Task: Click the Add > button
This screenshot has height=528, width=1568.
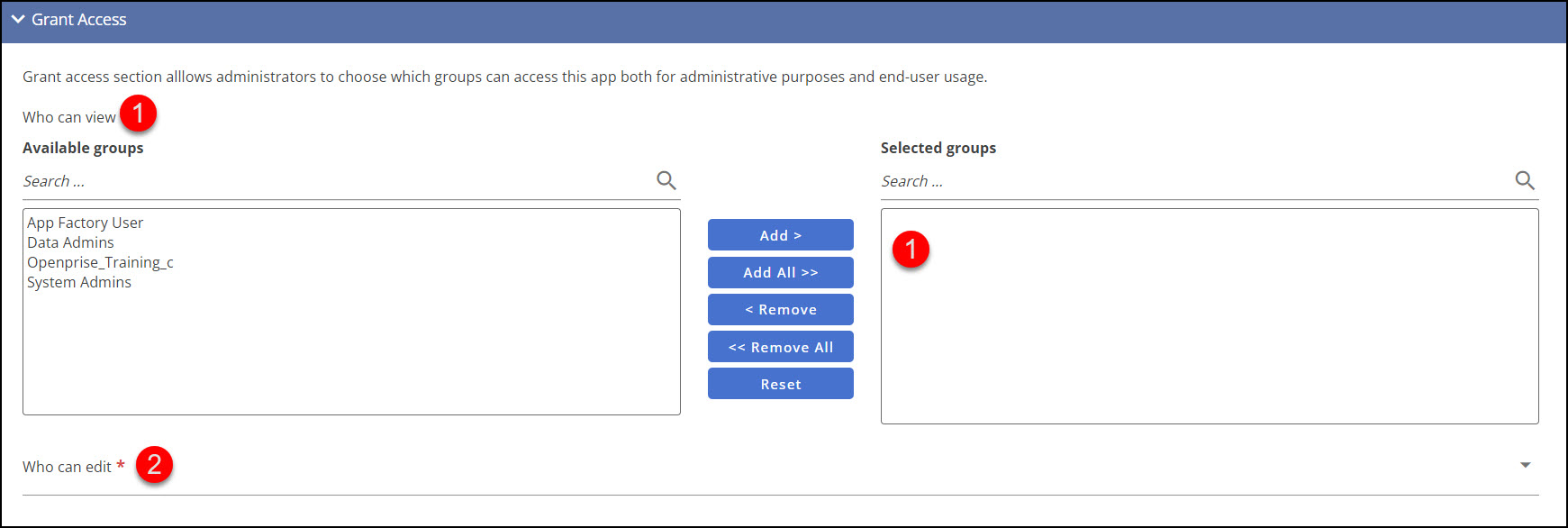Action: click(x=781, y=235)
